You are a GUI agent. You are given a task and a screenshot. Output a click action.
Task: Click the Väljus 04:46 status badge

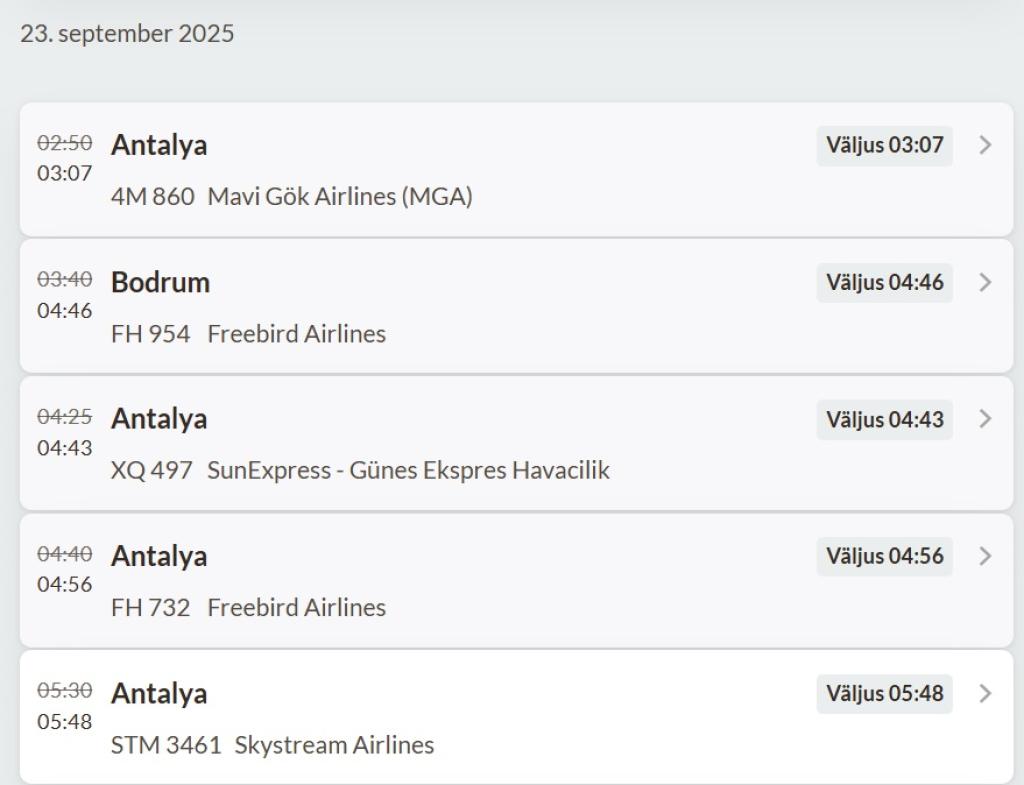tap(884, 282)
